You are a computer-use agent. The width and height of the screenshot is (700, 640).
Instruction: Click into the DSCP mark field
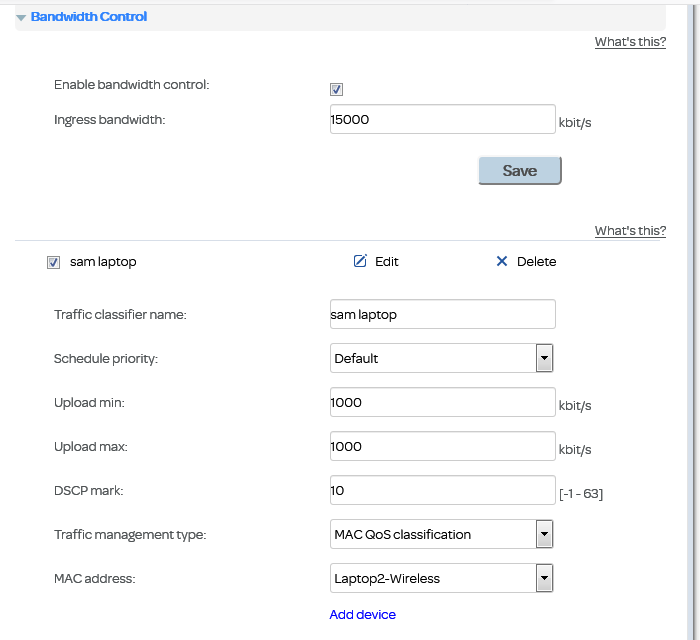click(x=442, y=490)
